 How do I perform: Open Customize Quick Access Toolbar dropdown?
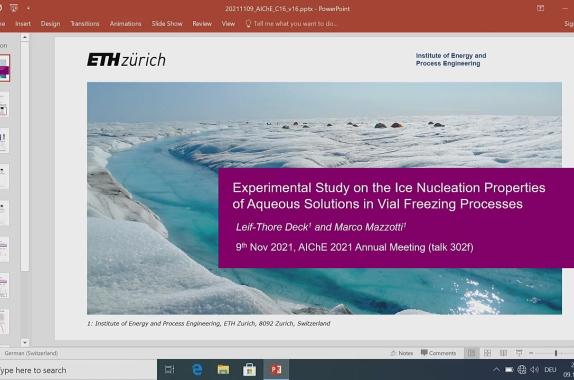coord(28,8)
